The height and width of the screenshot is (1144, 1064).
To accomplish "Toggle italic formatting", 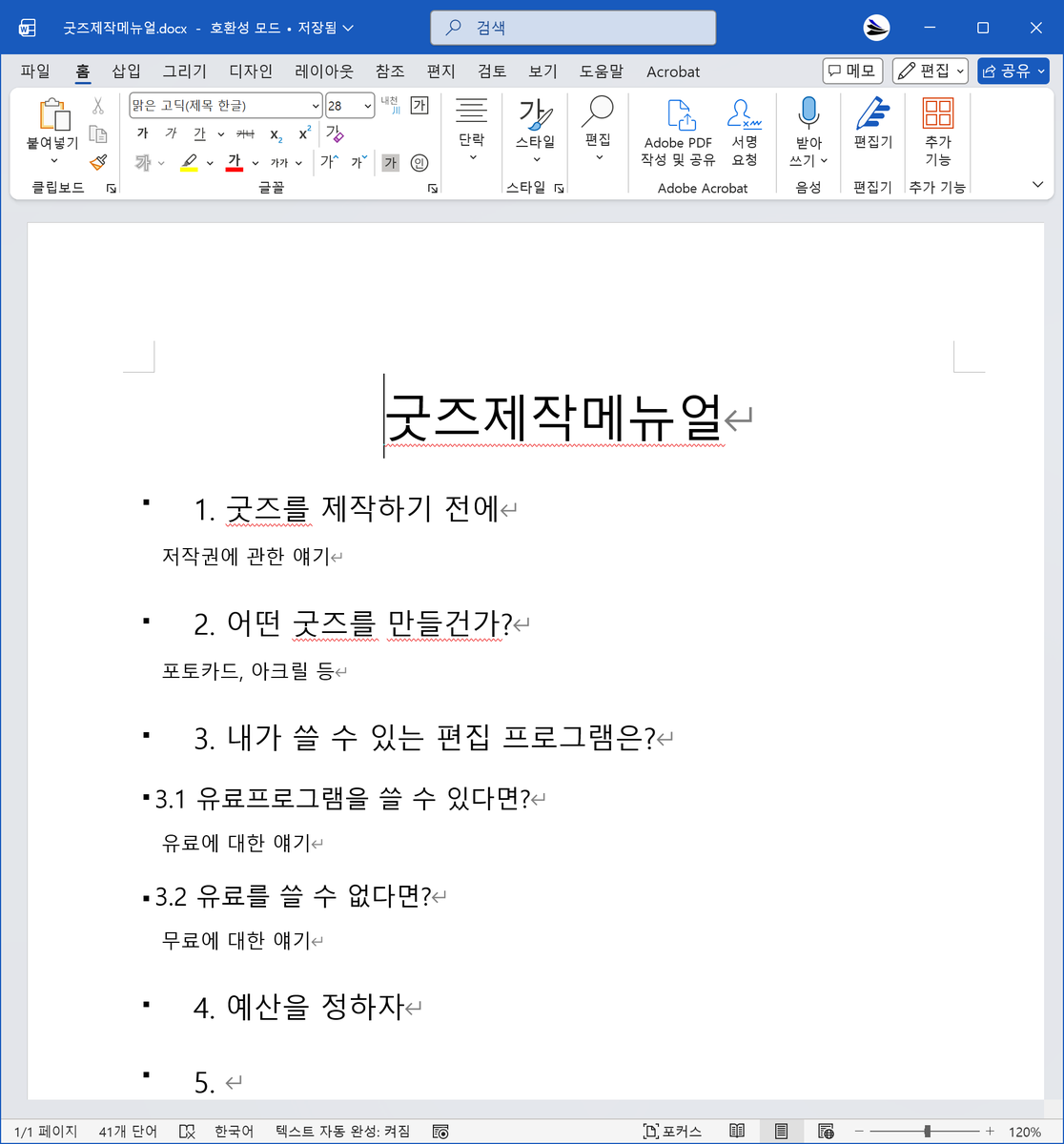I will (171, 133).
